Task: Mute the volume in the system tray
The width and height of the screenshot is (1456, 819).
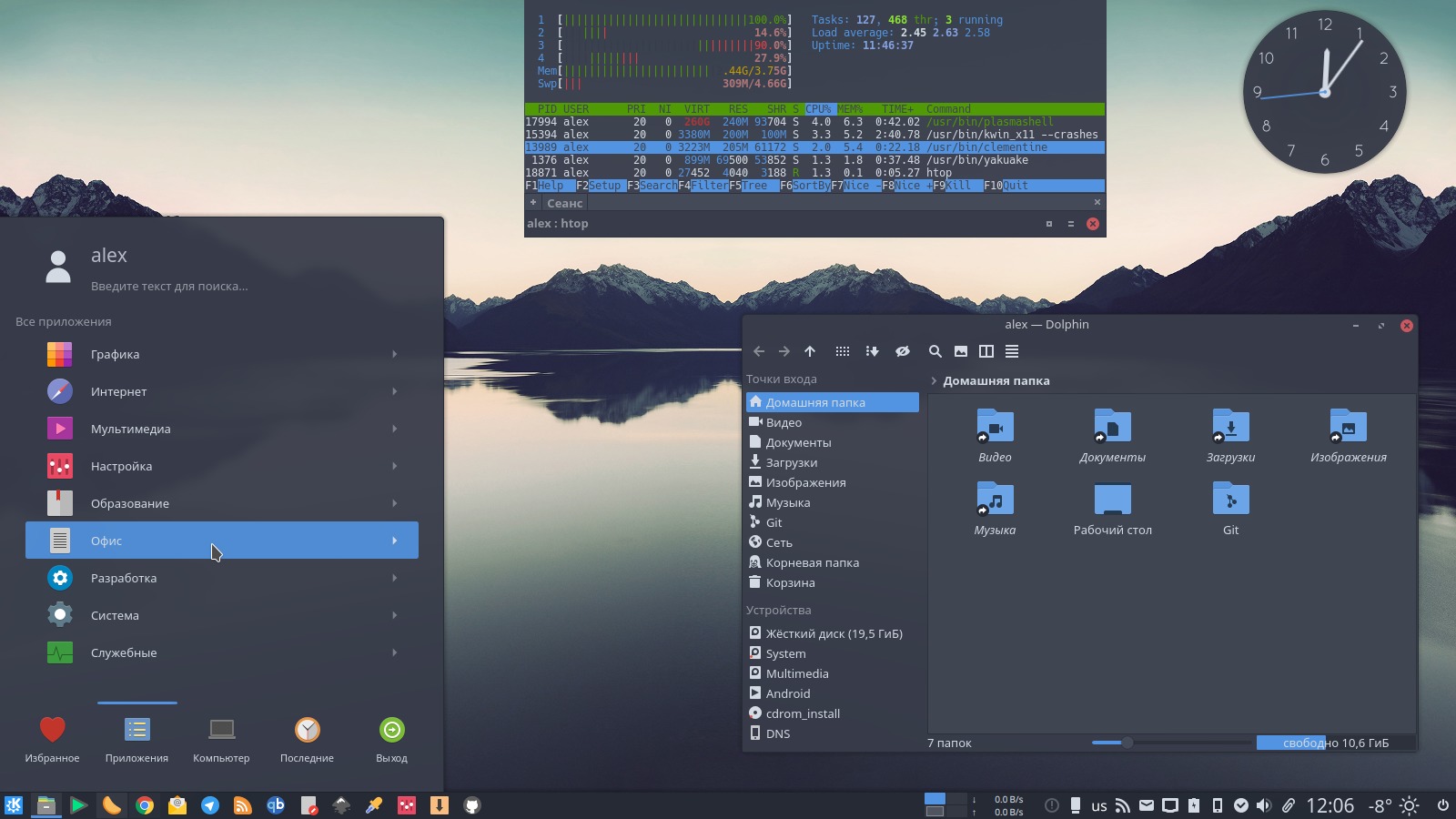Action: [x=1262, y=805]
